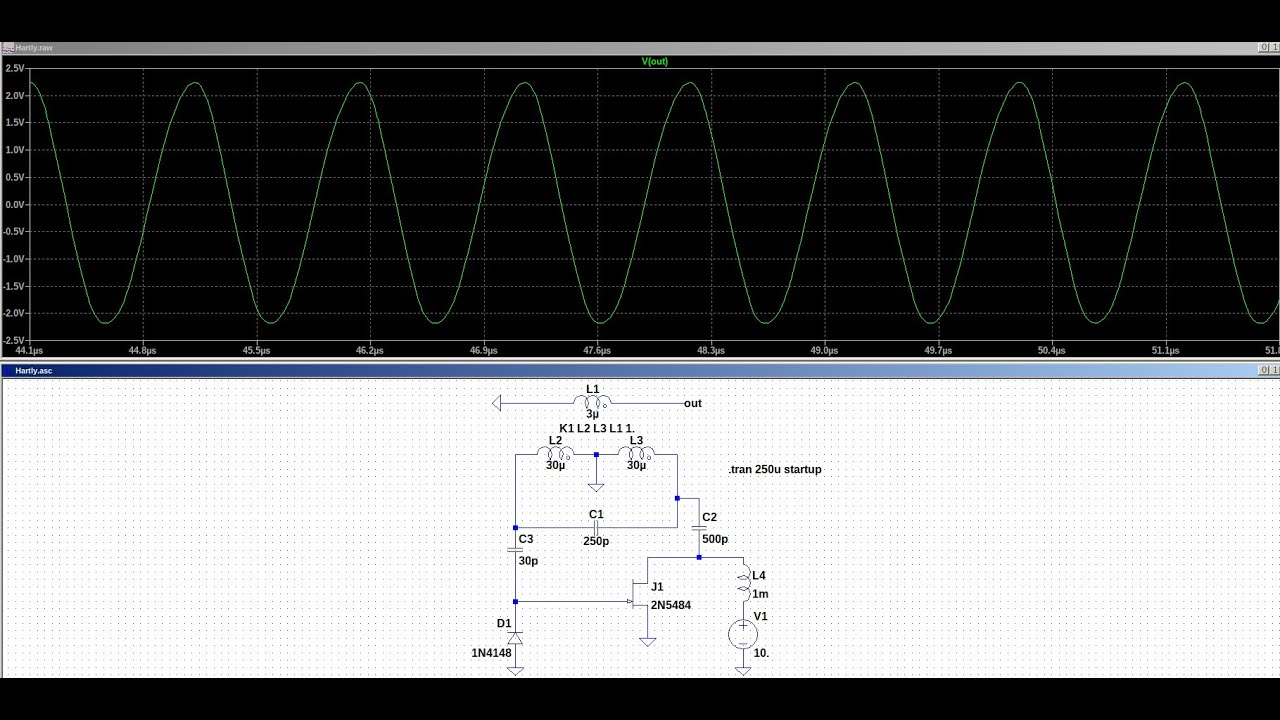Click the 'C3' reference label
The height and width of the screenshot is (720, 1280).
(x=526, y=539)
